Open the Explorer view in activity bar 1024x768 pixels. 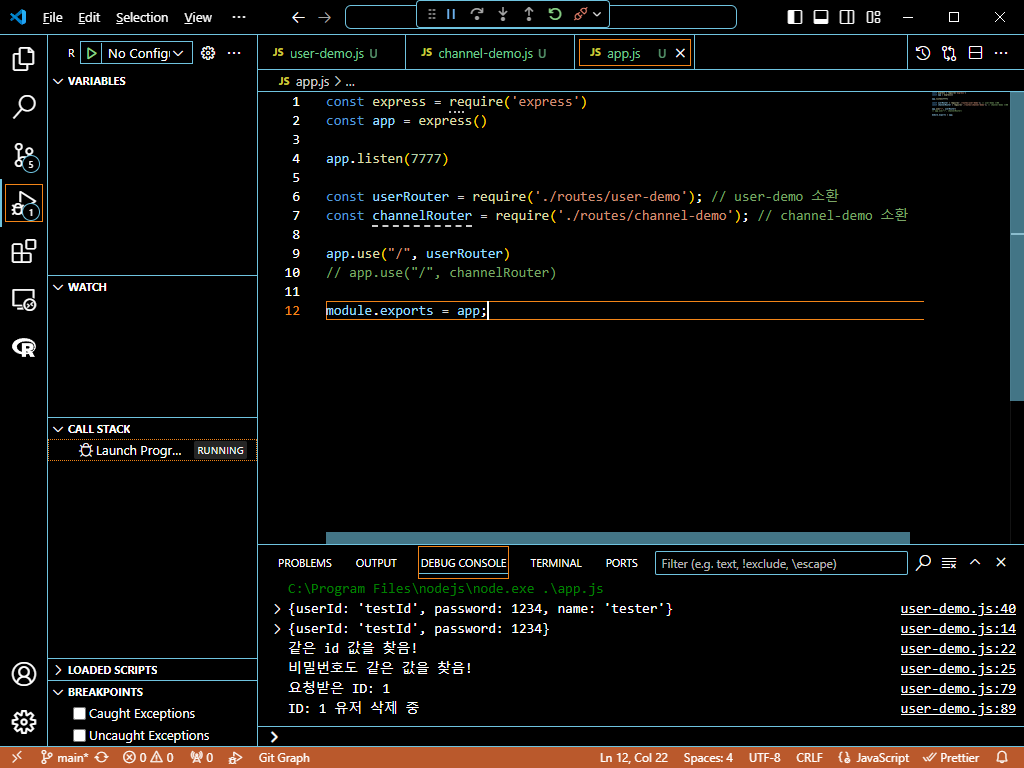pyautogui.click(x=24, y=59)
